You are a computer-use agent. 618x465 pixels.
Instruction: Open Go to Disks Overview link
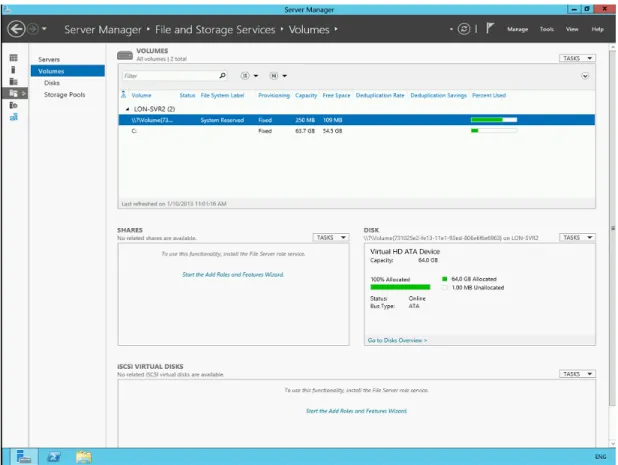397,340
